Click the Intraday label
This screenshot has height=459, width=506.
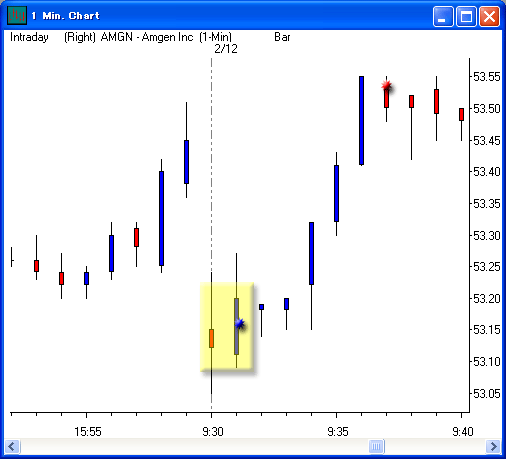tap(29, 37)
